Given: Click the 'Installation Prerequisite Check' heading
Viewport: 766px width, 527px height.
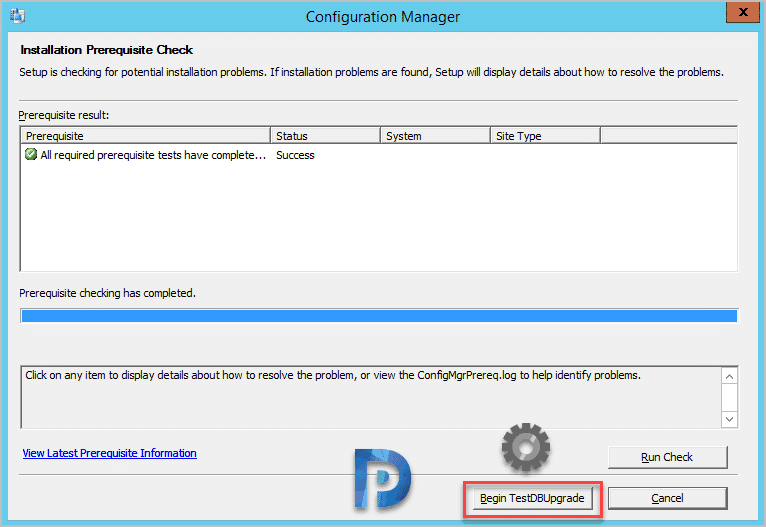Looking at the screenshot, I should [x=106, y=50].
